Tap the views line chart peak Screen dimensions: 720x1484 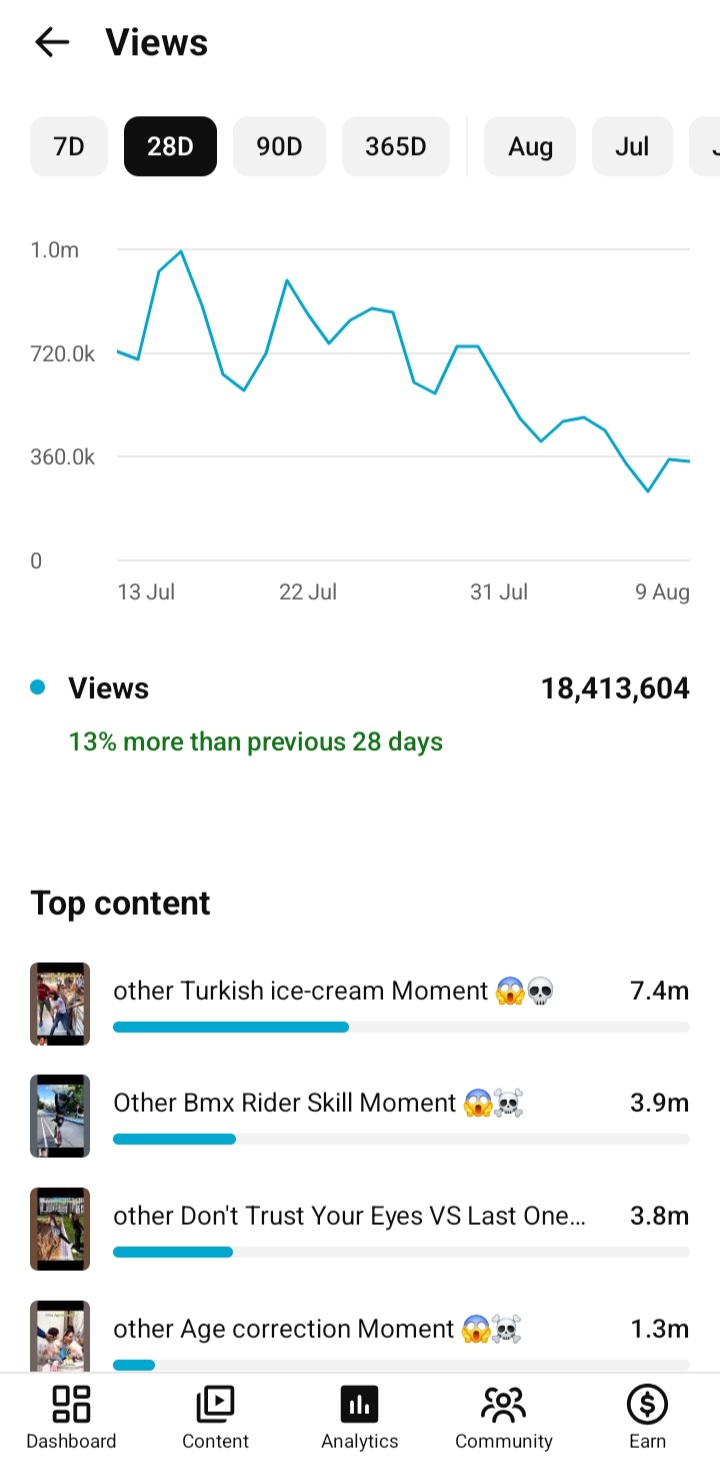[x=181, y=251]
